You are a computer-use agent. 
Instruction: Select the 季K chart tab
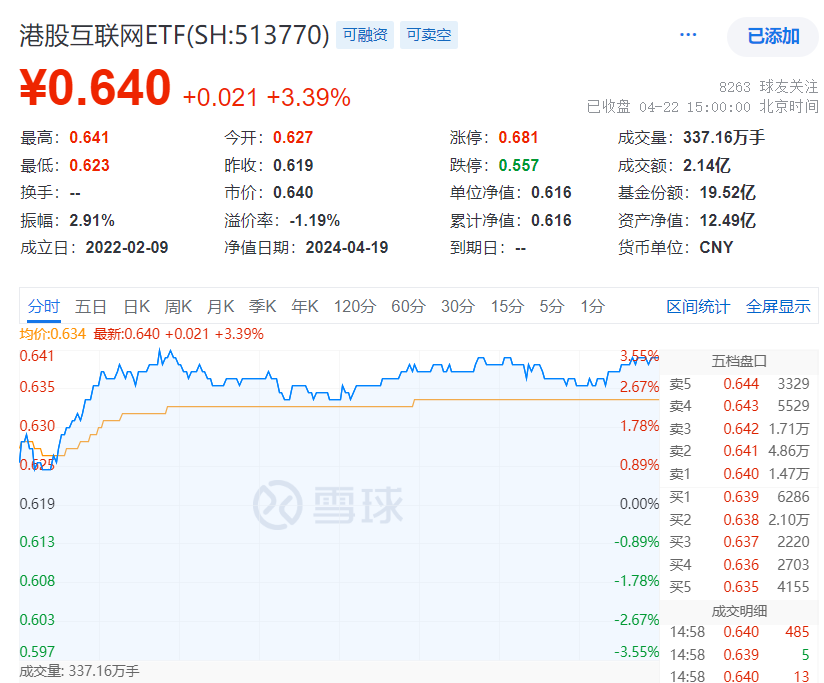click(262, 306)
